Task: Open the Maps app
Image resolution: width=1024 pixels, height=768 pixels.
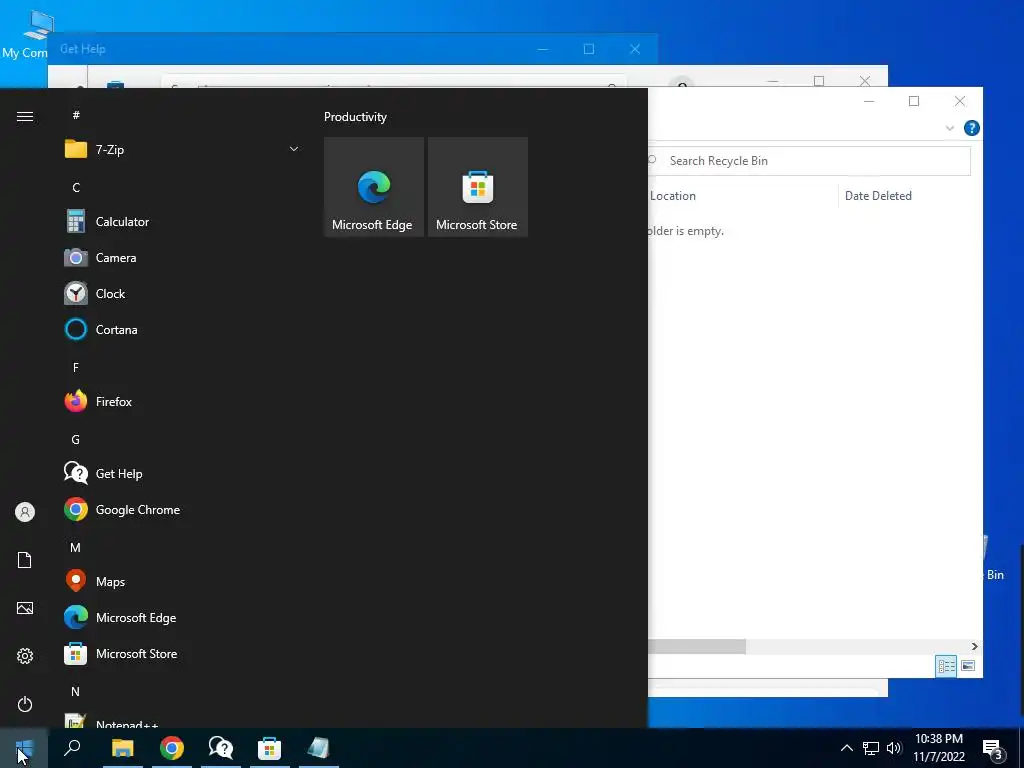Action: coord(182,581)
